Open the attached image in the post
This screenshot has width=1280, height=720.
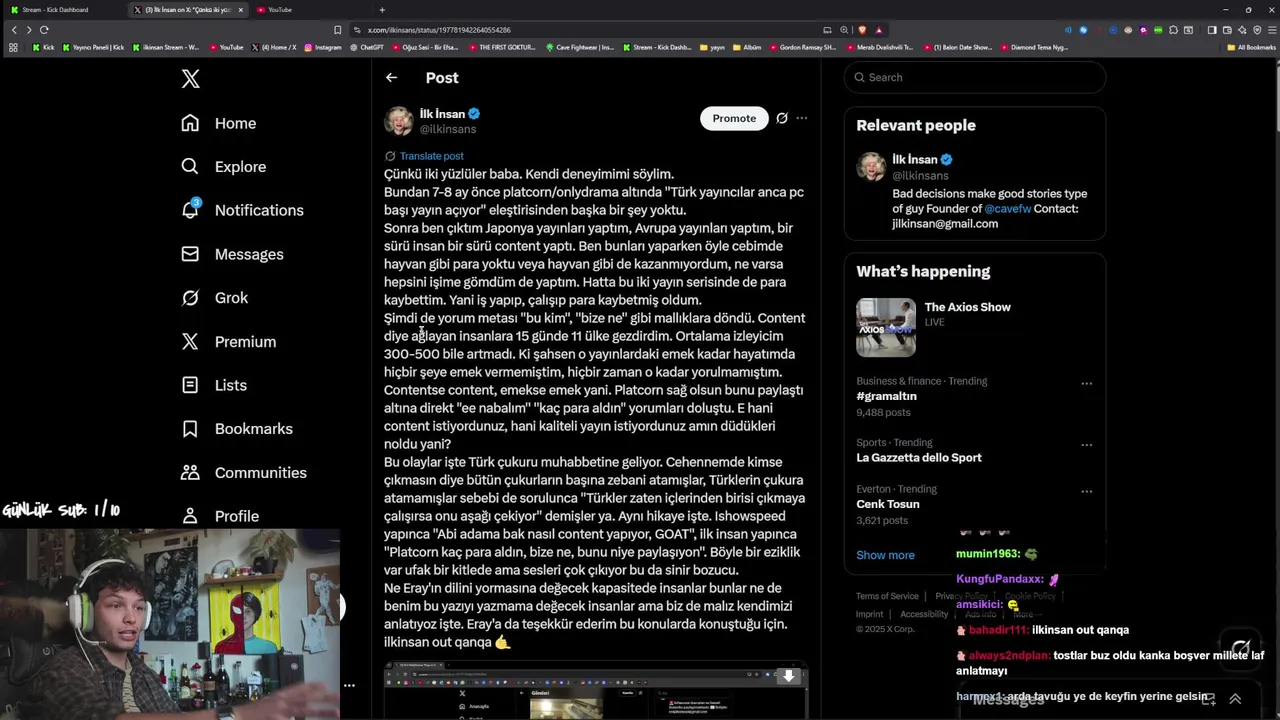click(x=596, y=691)
